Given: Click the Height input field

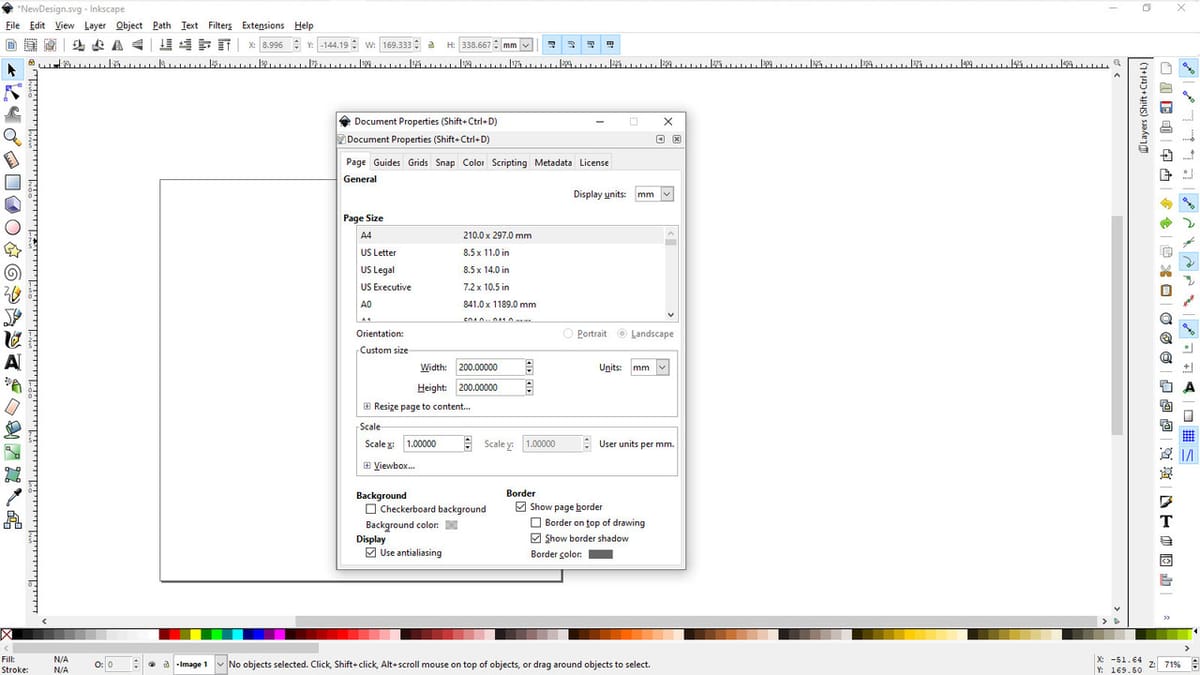Looking at the screenshot, I should (x=490, y=387).
